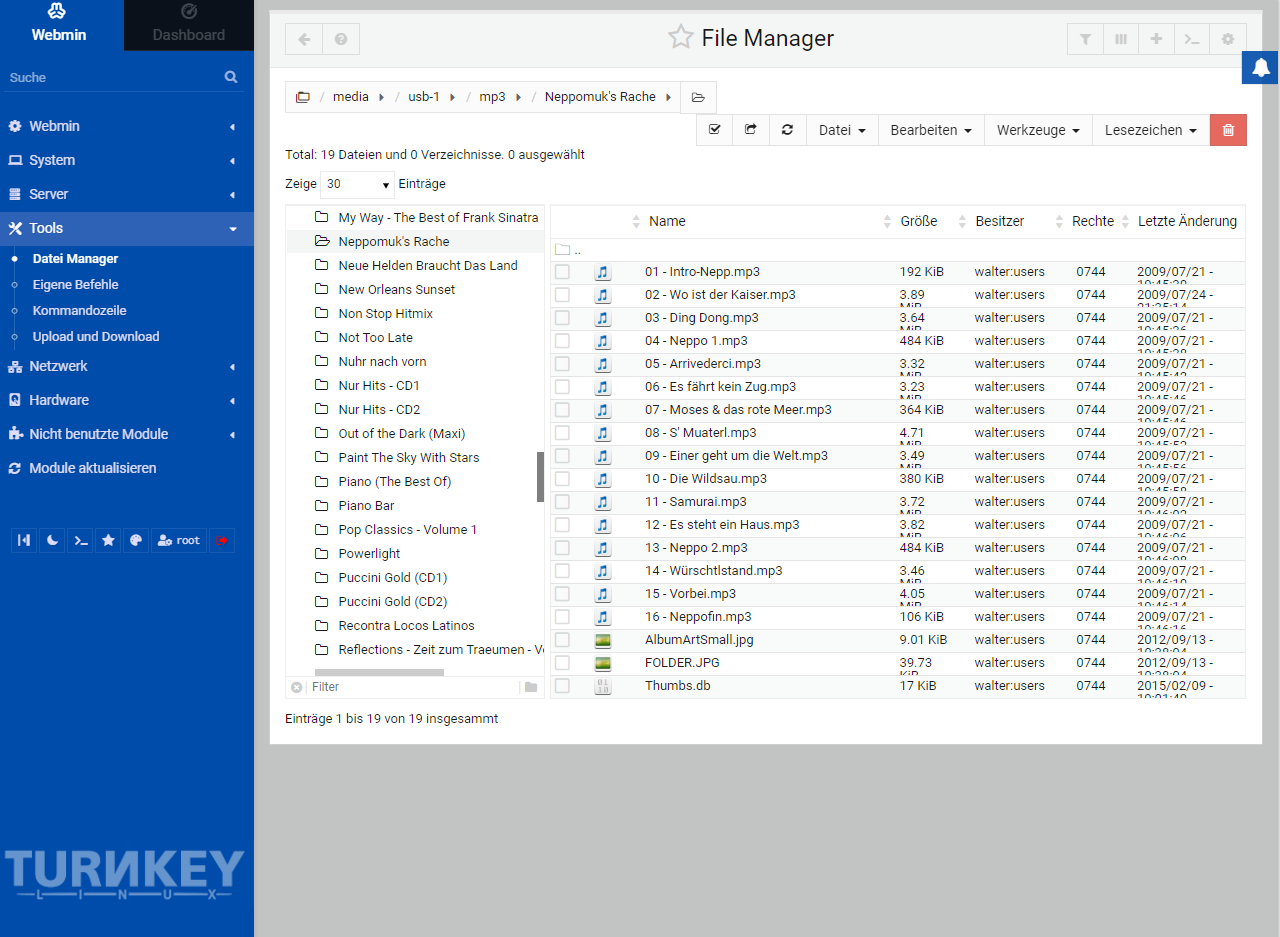Open the terminal icon in header
The height and width of the screenshot is (937, 1280).
point(1192,39)
